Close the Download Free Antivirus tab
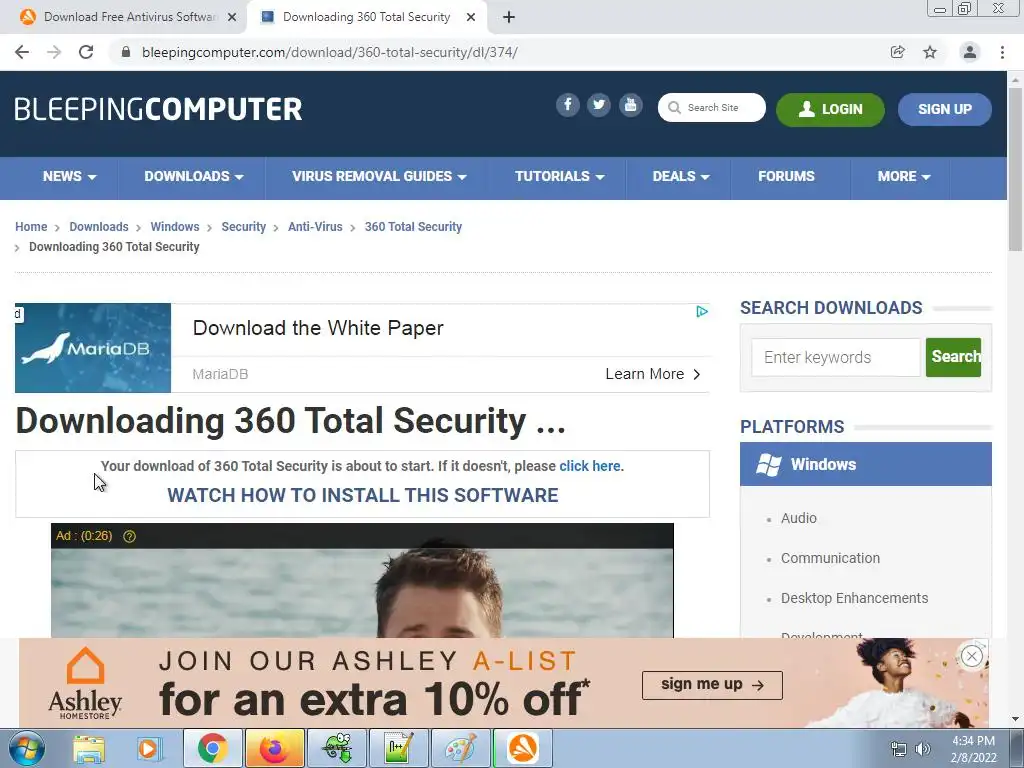 [x=232, y=17]
